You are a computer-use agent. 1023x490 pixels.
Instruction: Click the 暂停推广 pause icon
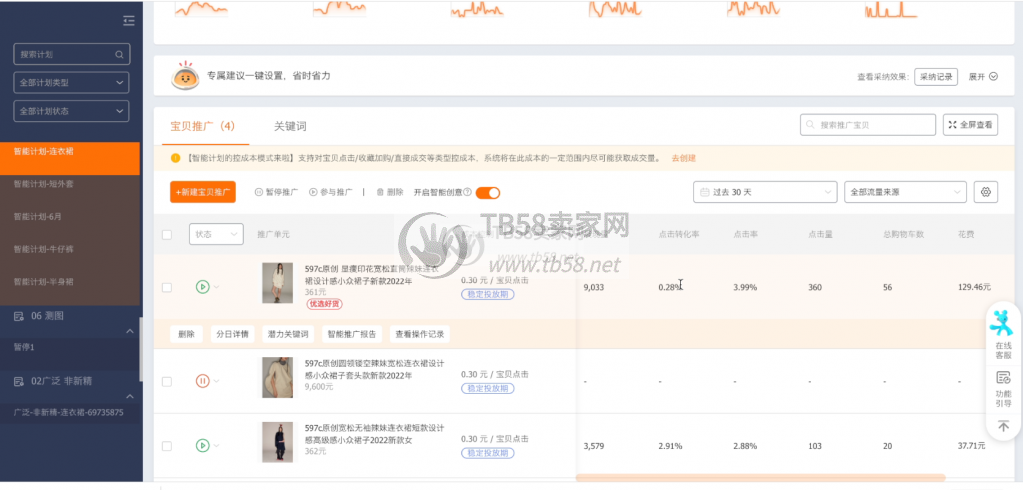(258, 192)
